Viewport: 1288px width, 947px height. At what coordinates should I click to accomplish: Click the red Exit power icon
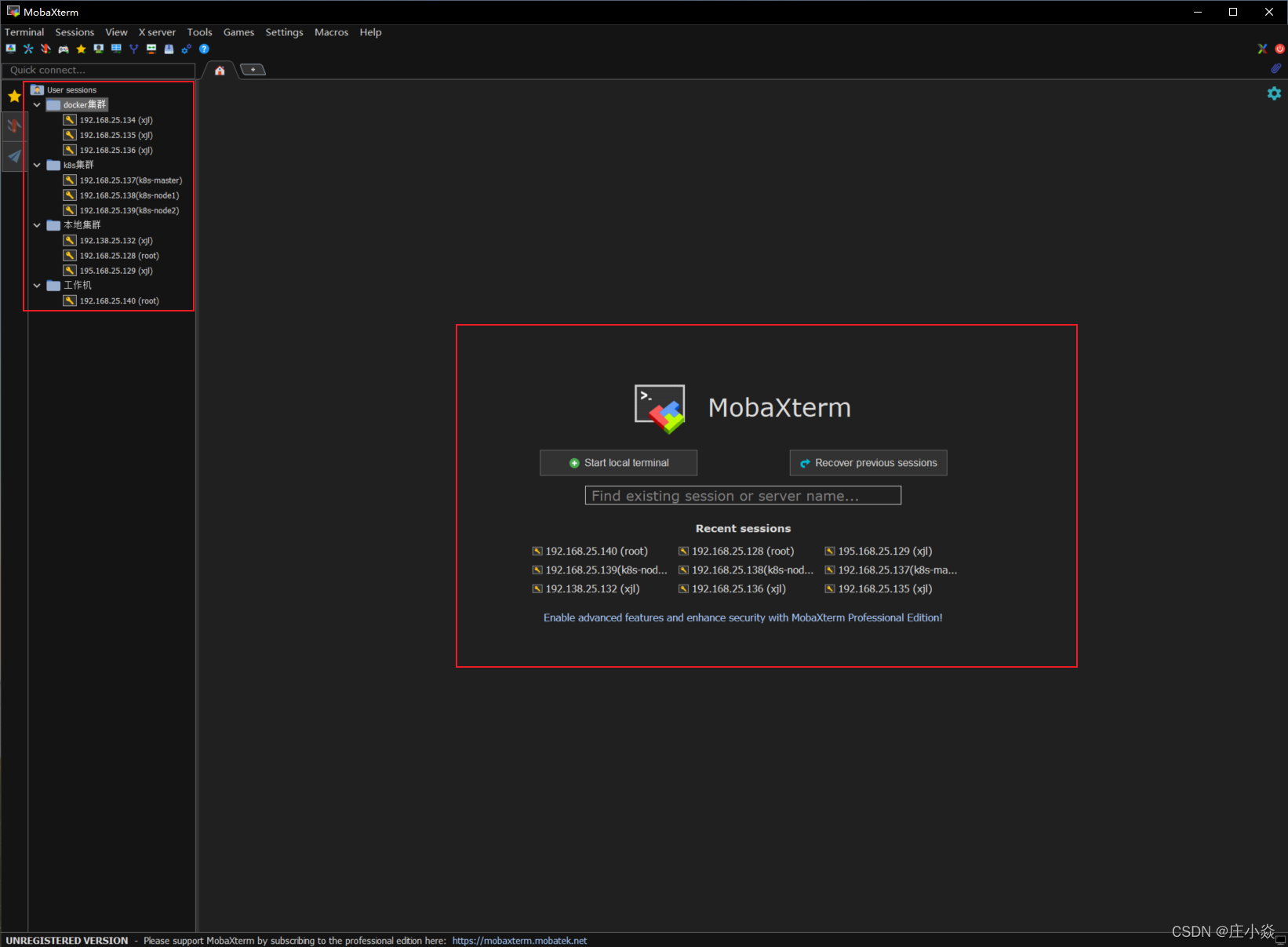(x=1280, y=49)
